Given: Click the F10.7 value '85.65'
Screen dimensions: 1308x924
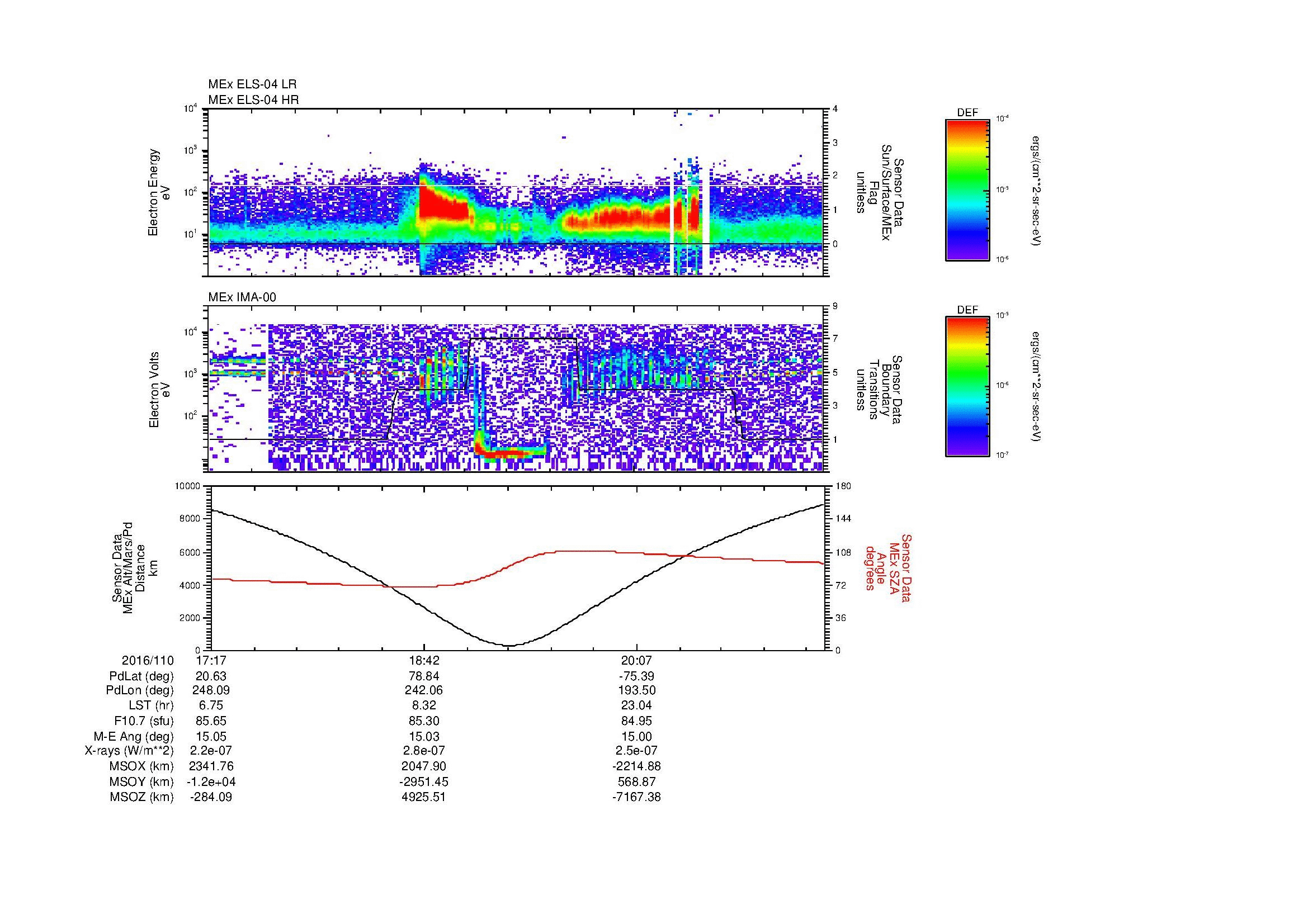Looking at the screenshot, I should 211,721.
